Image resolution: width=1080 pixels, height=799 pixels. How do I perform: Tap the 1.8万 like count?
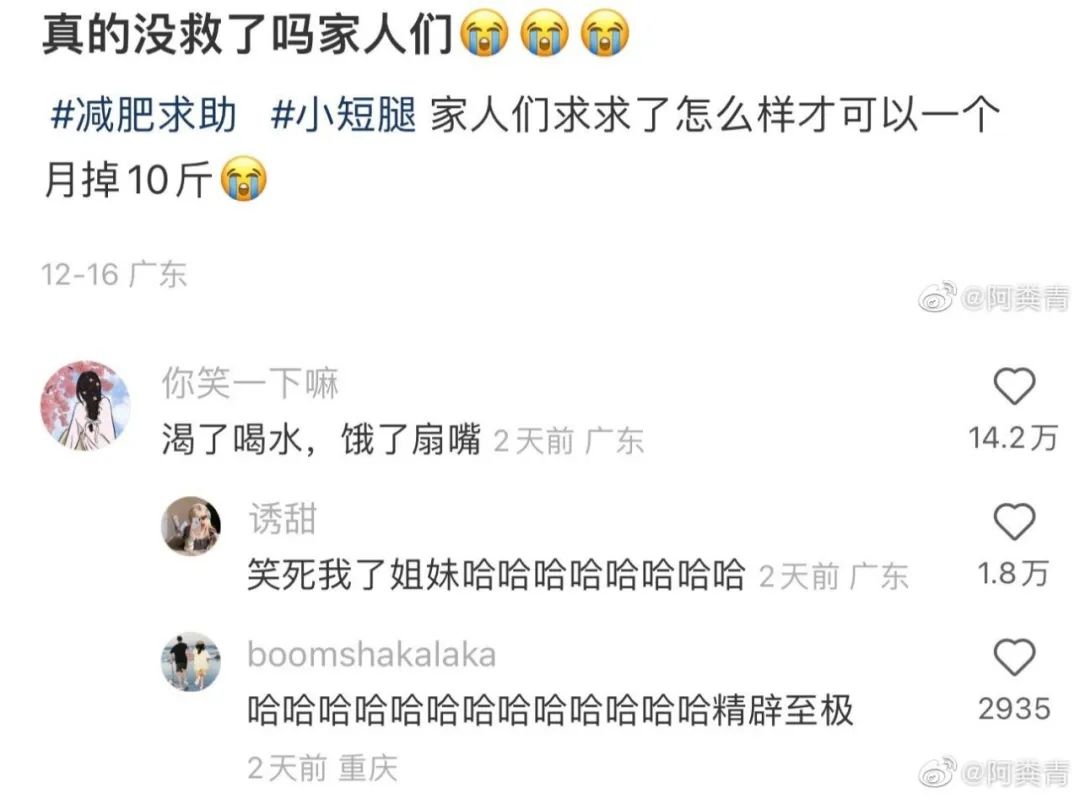(1013, 574)
